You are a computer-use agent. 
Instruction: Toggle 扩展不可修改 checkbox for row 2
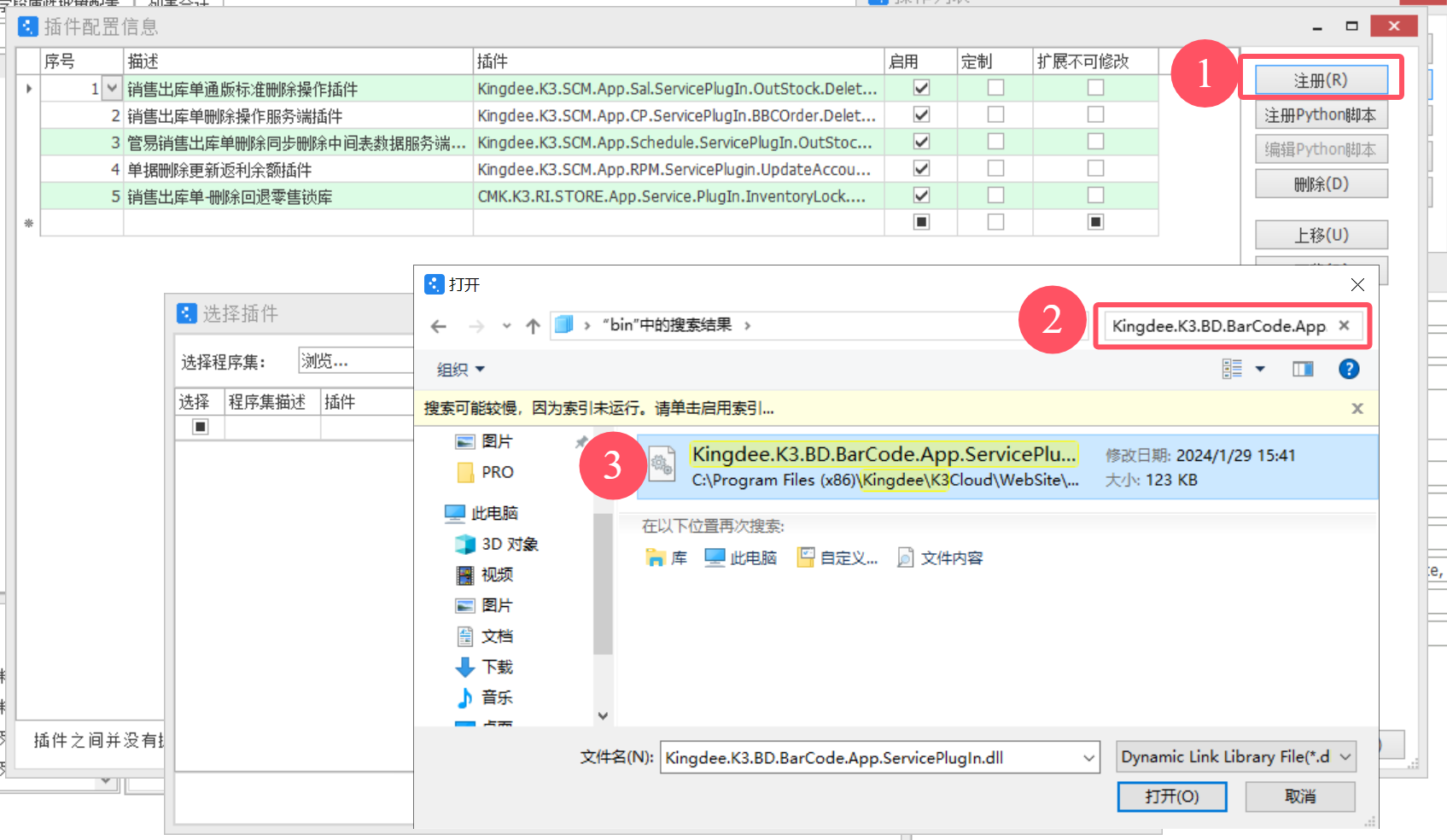pos(1095,114)
